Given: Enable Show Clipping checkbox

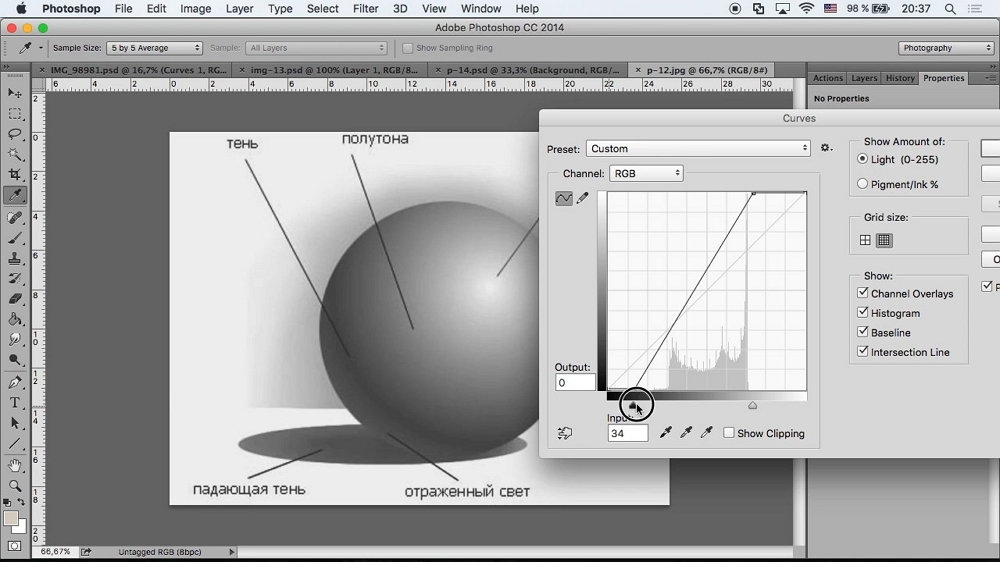Looking at the screenshot, I should (728, 433).
